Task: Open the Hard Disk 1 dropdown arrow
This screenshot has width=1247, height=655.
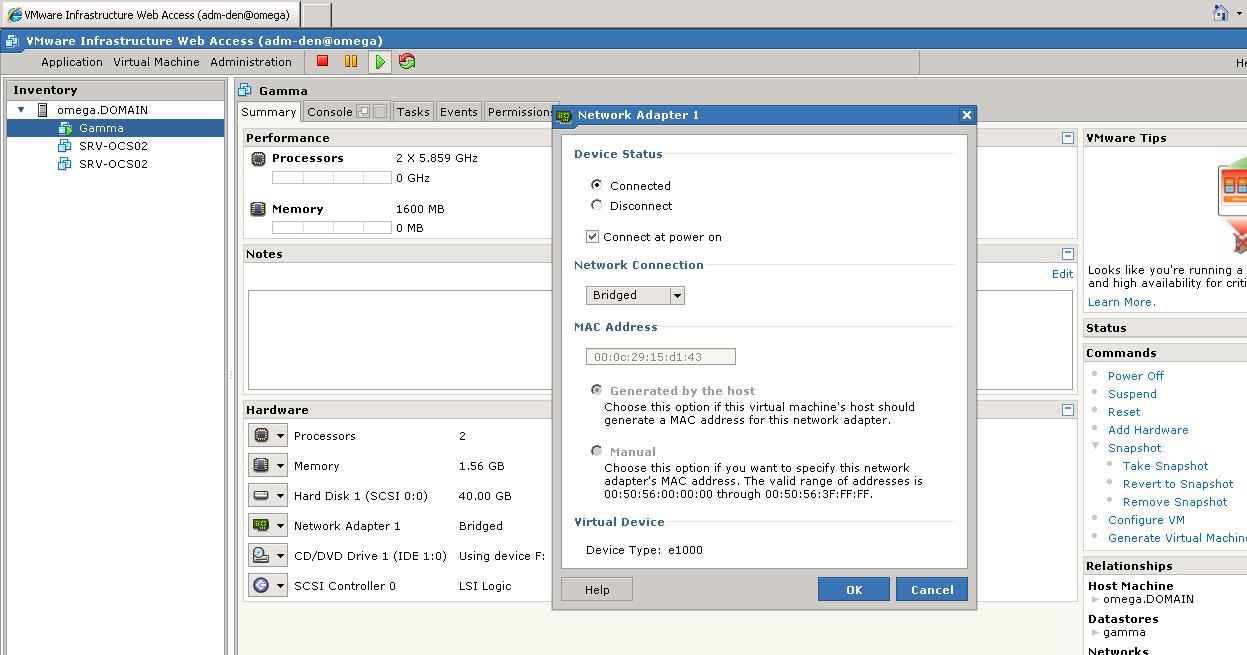Action: pos(281,496)
